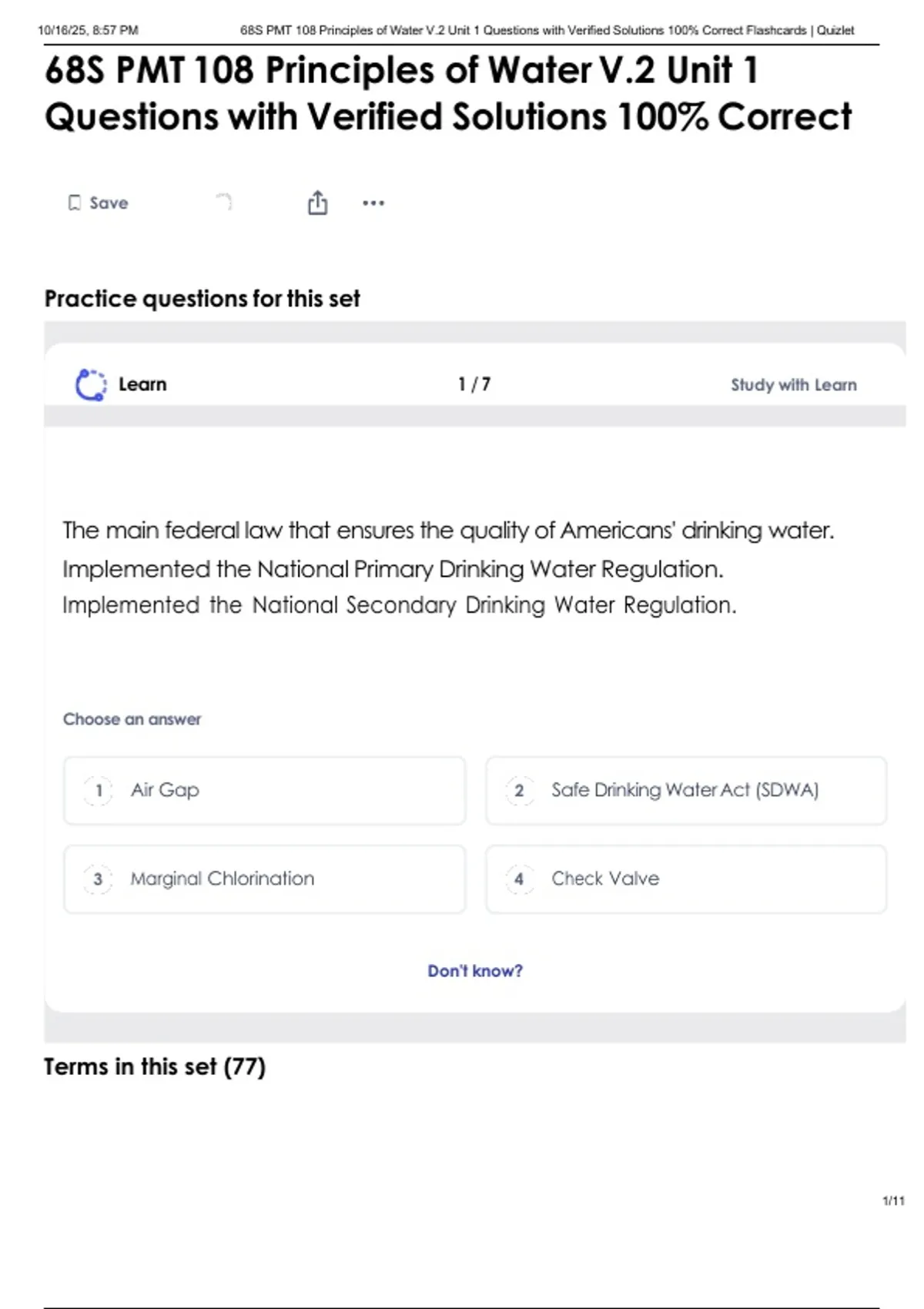Viewport: 924px width, 1309px height.
Task: Click the number 2 answer badge
Action: 520,791
